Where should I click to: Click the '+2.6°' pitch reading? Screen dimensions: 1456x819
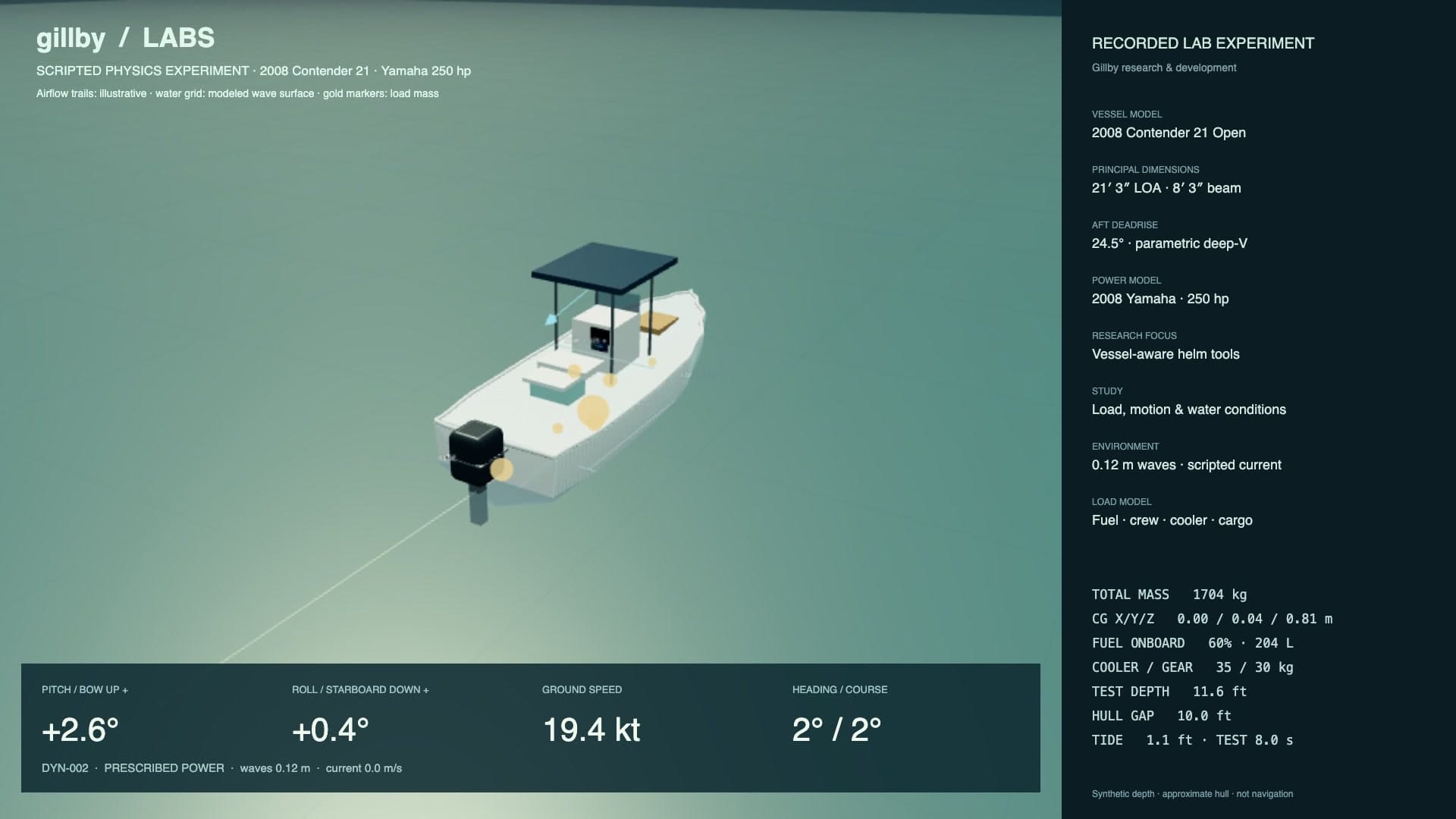click(x=80, y=730)
